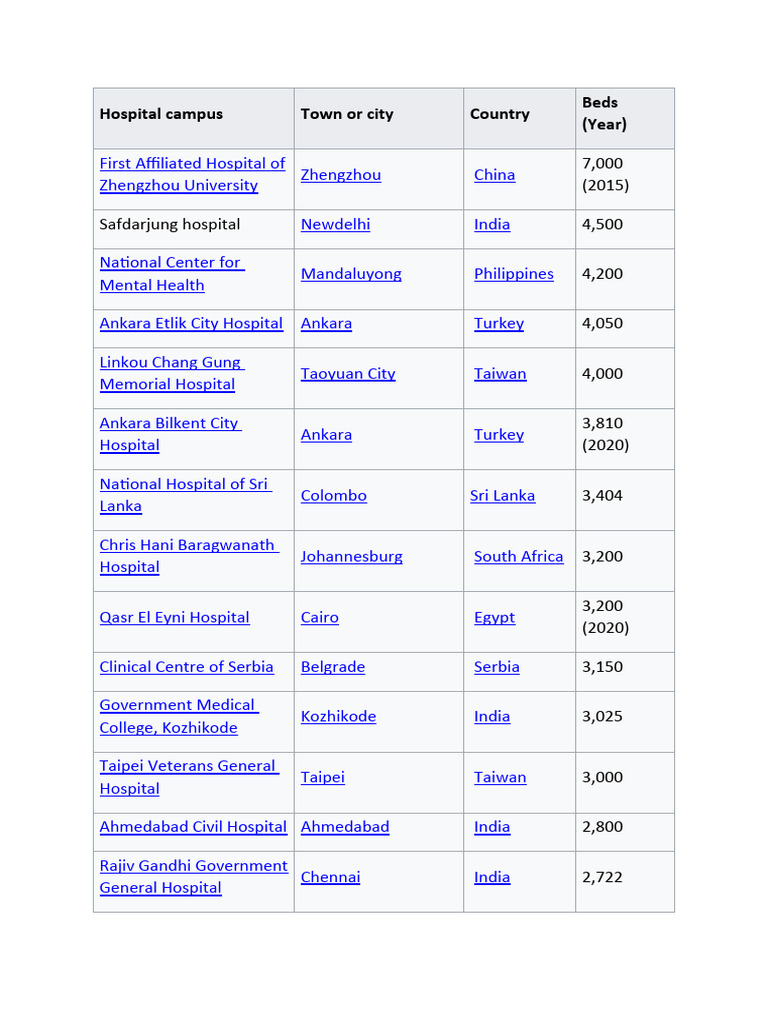Click the Mandaluyong city link
The width and height of the screenshot is (768, 1024).
point(351,274)
